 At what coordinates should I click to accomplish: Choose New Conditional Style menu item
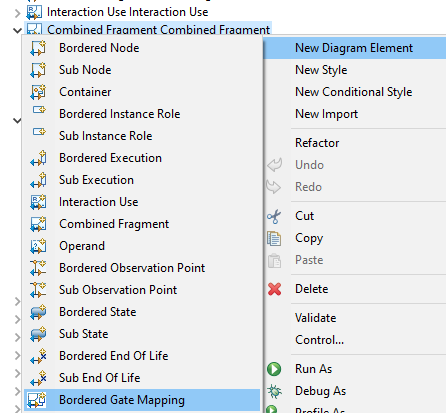(x=355, y=92)
